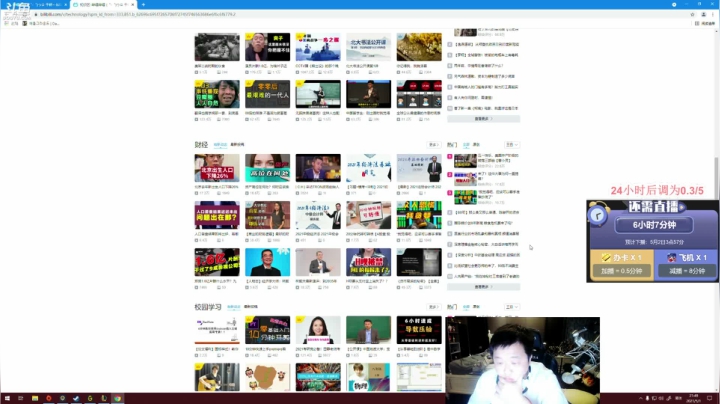Grab the page vertical scrollbar thumb
Screen dimensions: 720x404
pyautogui.click(x=716, y=178)
